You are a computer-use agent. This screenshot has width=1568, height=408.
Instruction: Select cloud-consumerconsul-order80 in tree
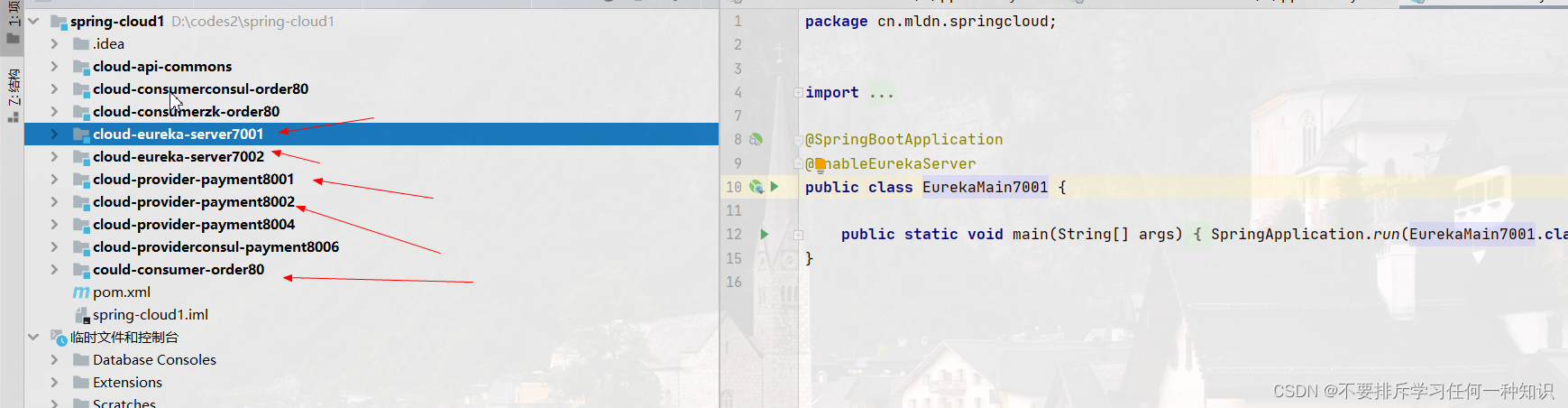click(200, 88)
